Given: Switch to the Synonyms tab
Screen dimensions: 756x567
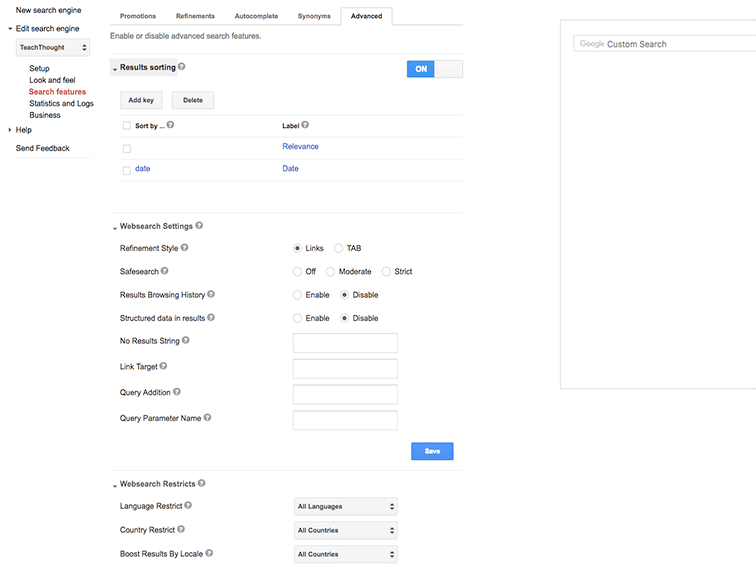Looking at the screenshot, I should (x=314, y=16).
